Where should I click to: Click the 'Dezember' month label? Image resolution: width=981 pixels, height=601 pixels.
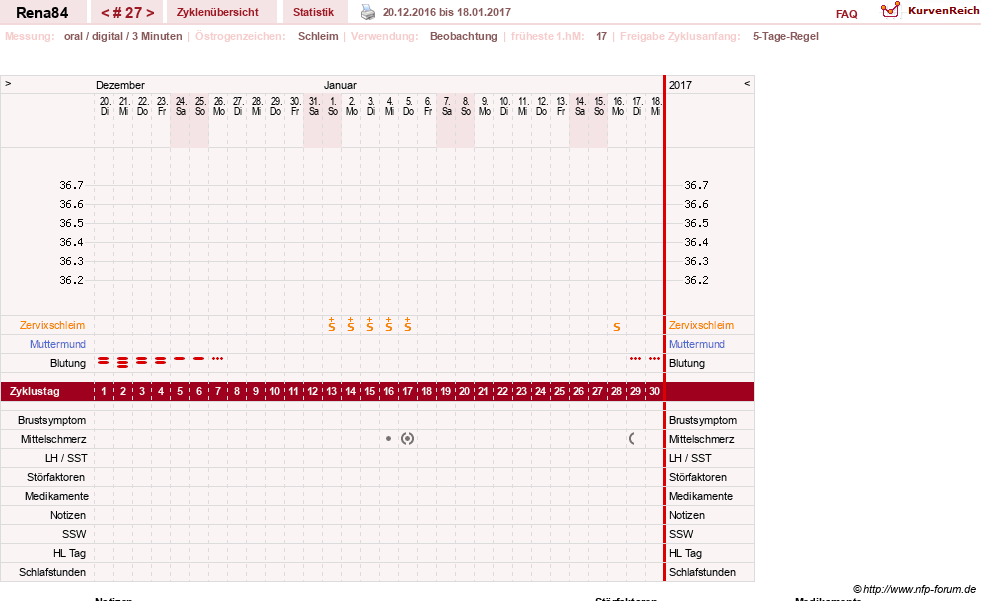[120, 85]
